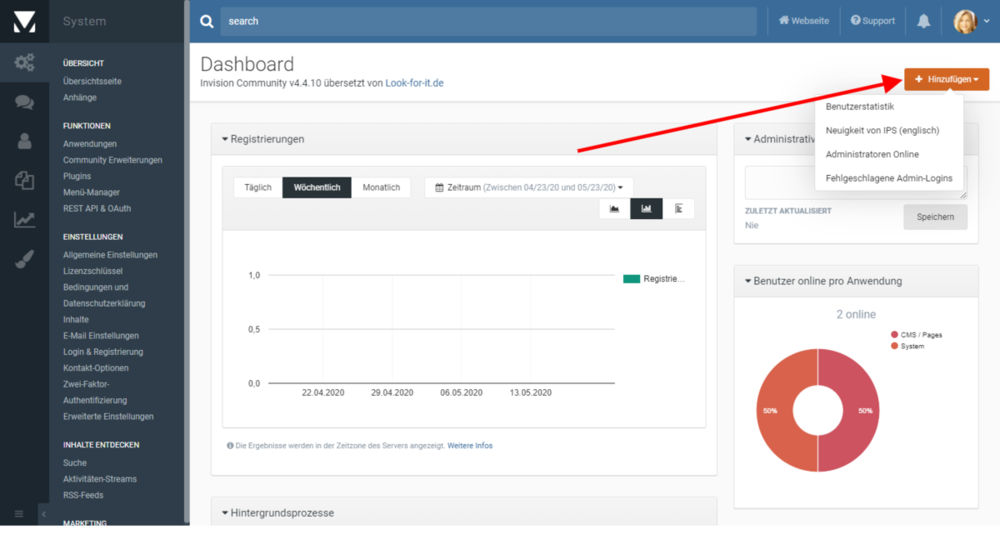Open Anhänge in sidebar
This screenshot has height=560, width=1000.
coord(80,98)
